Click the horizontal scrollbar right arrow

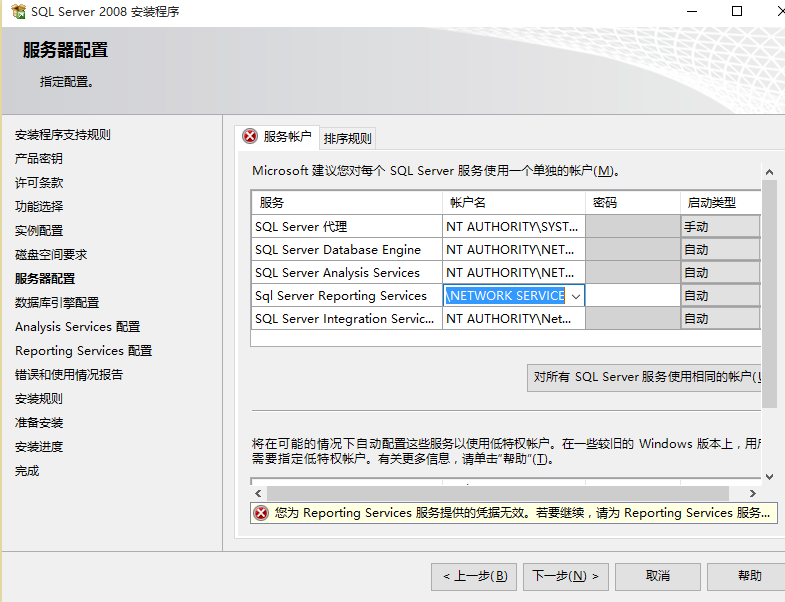click(752, 493)
